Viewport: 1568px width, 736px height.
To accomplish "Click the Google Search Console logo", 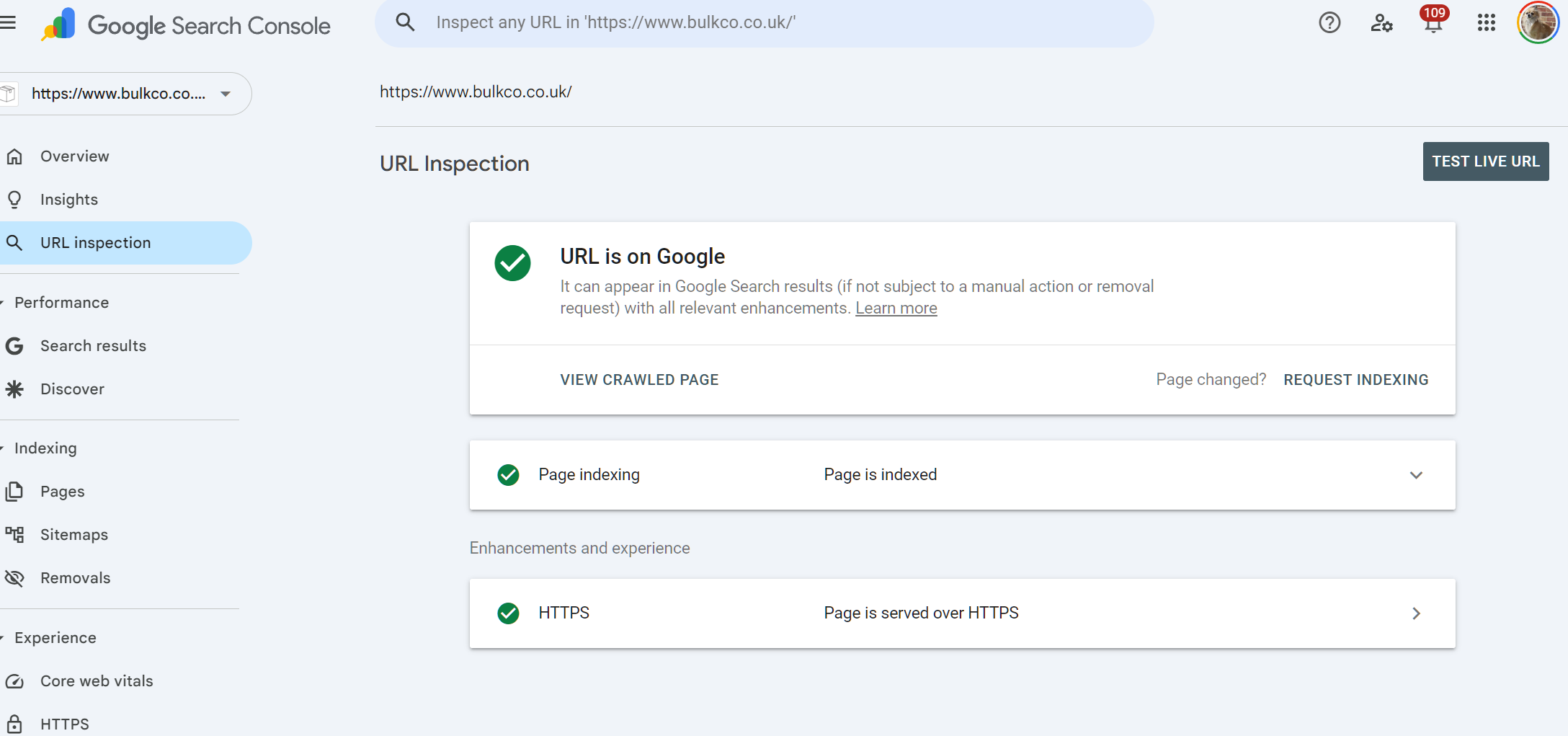I will [186, 25].
